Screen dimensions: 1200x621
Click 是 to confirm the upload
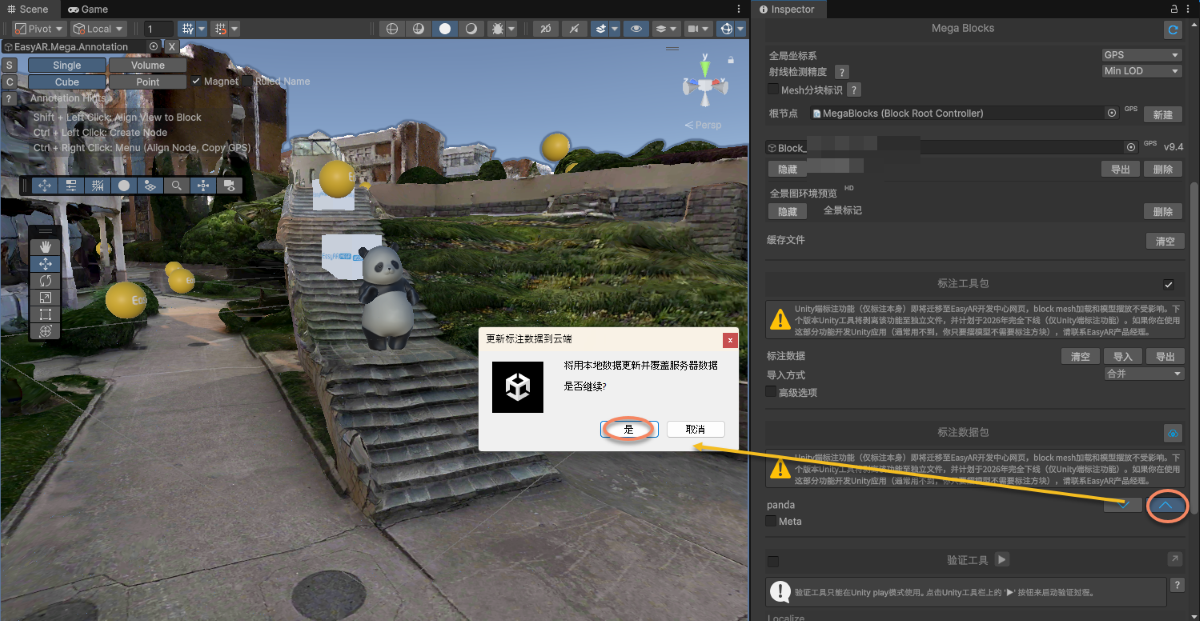[x=629, y=429]
